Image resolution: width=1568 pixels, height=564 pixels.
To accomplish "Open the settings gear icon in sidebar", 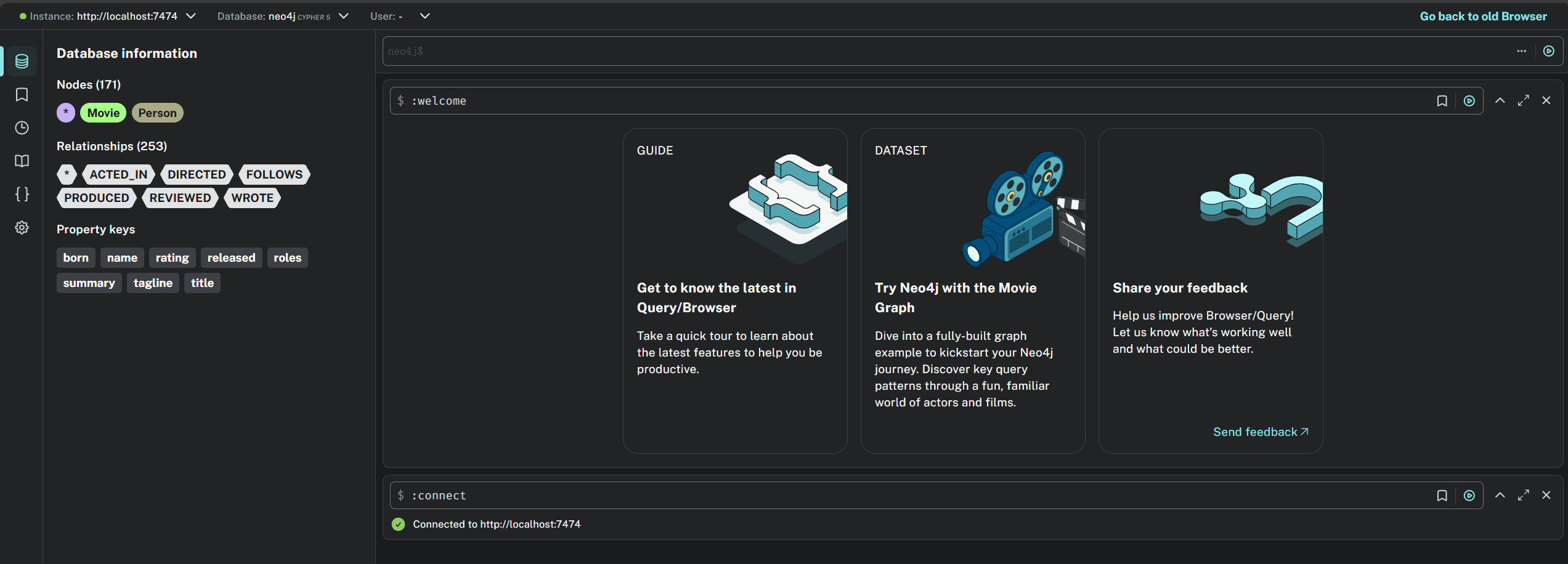I will (x=22, y=227).
